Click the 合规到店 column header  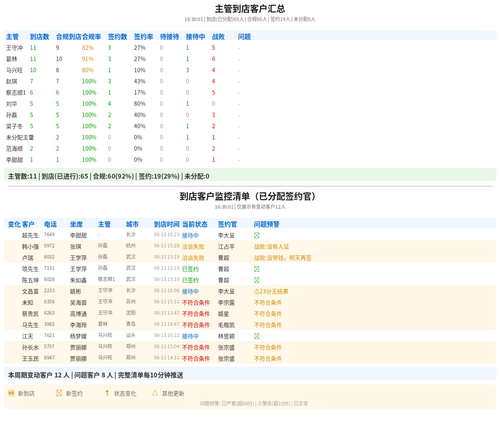(69, 37)
